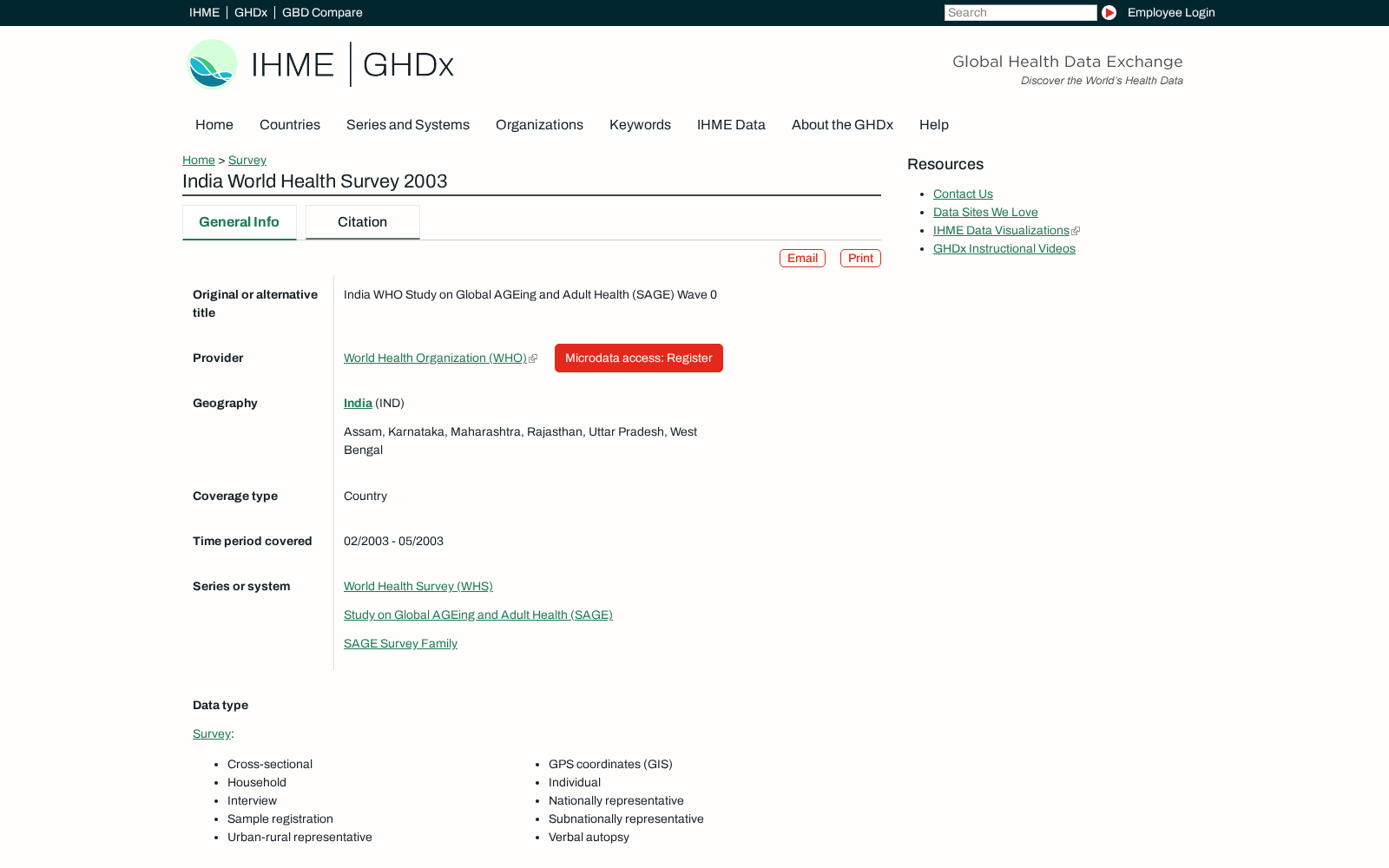Open the Series and Systems menu
Image resolution: width=1389 pixels, height=868 pixels.
point(408,124)
